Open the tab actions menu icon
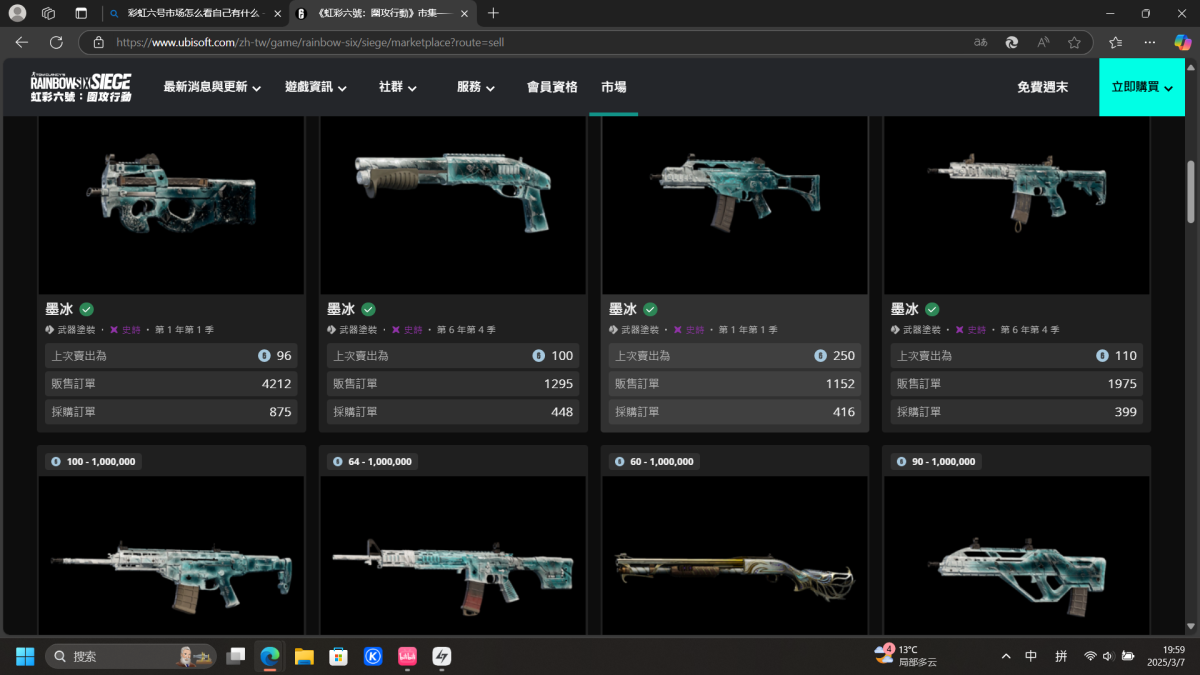The height and width of the screenshot is (675, 1200). 81,13
